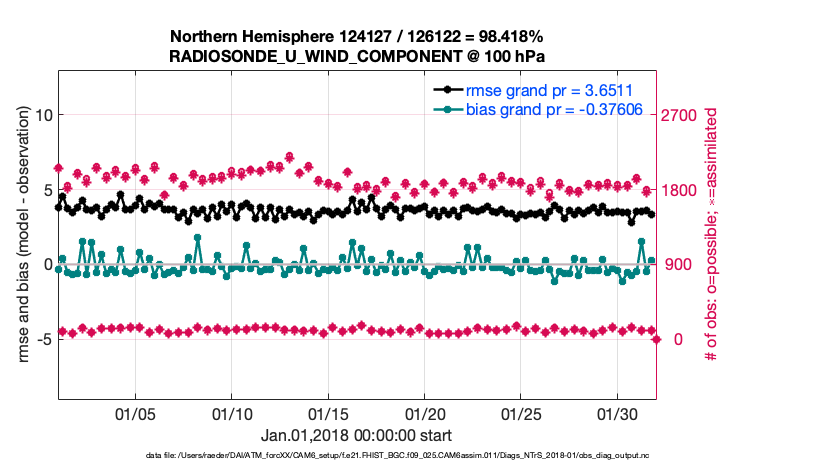Click the RADIOSONDE_U_WIND_COMPONENT subtitle
The height and width of the screenshot is (470, 830).
[355, 55]
